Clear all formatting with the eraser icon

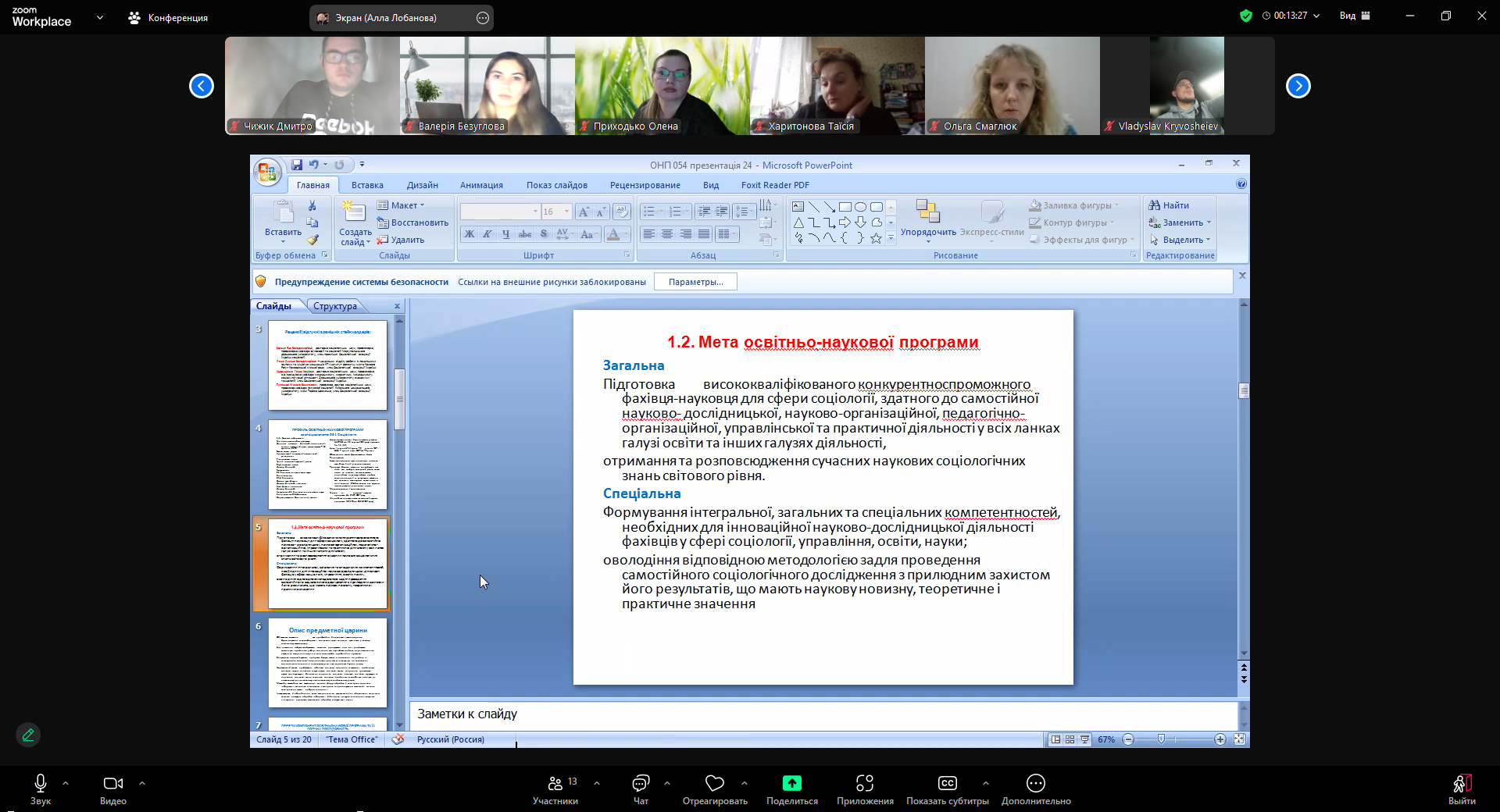click(x=622, y=212)
